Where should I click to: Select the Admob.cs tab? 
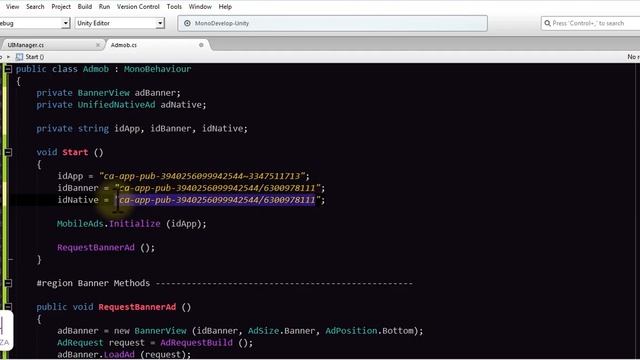(x=124, y=45)
